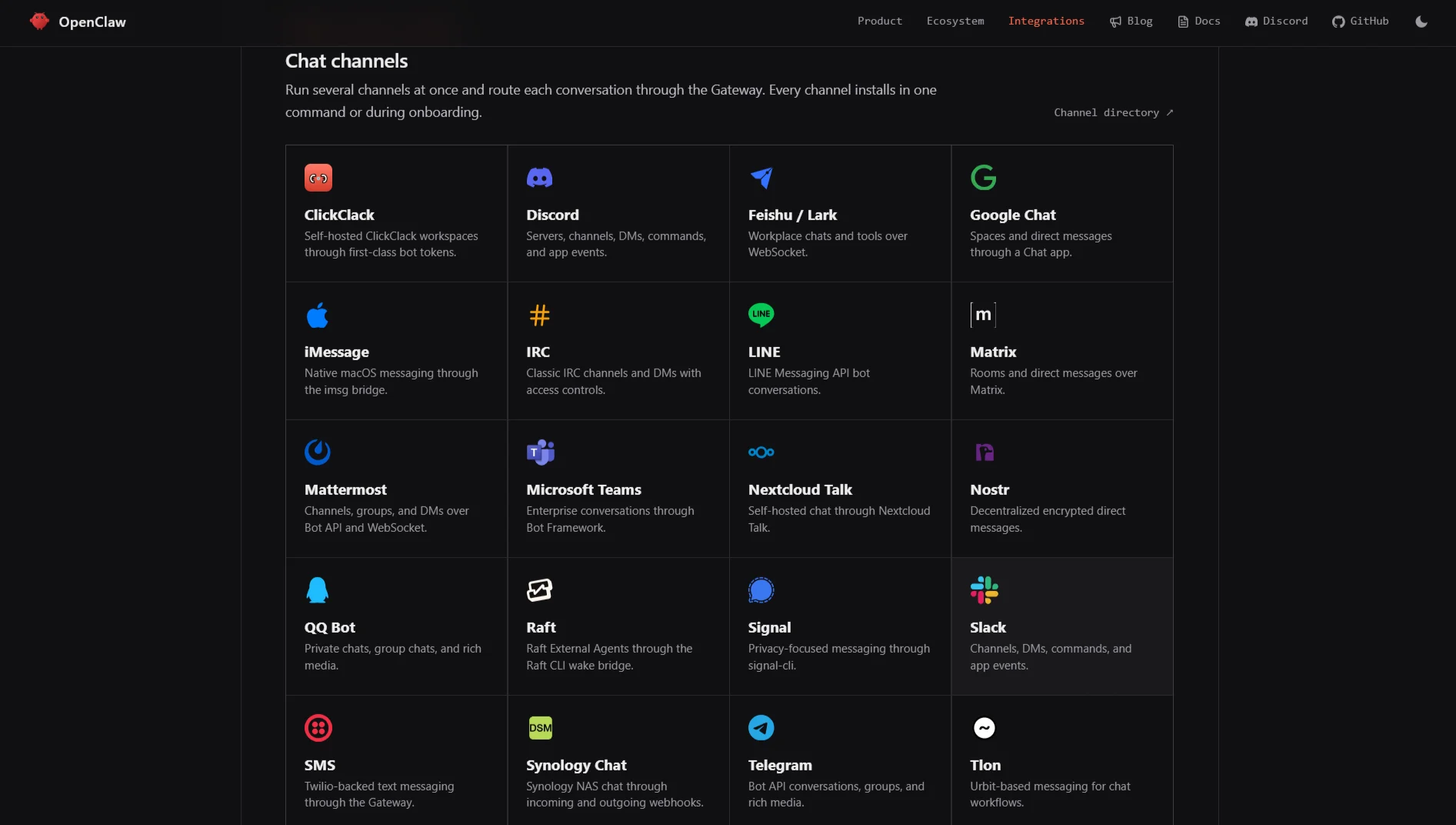This screenshot has width=1456, height=825.
Task: Click the Discord card's blue icon
Action: pyautogui.click(x=539, y=178)
